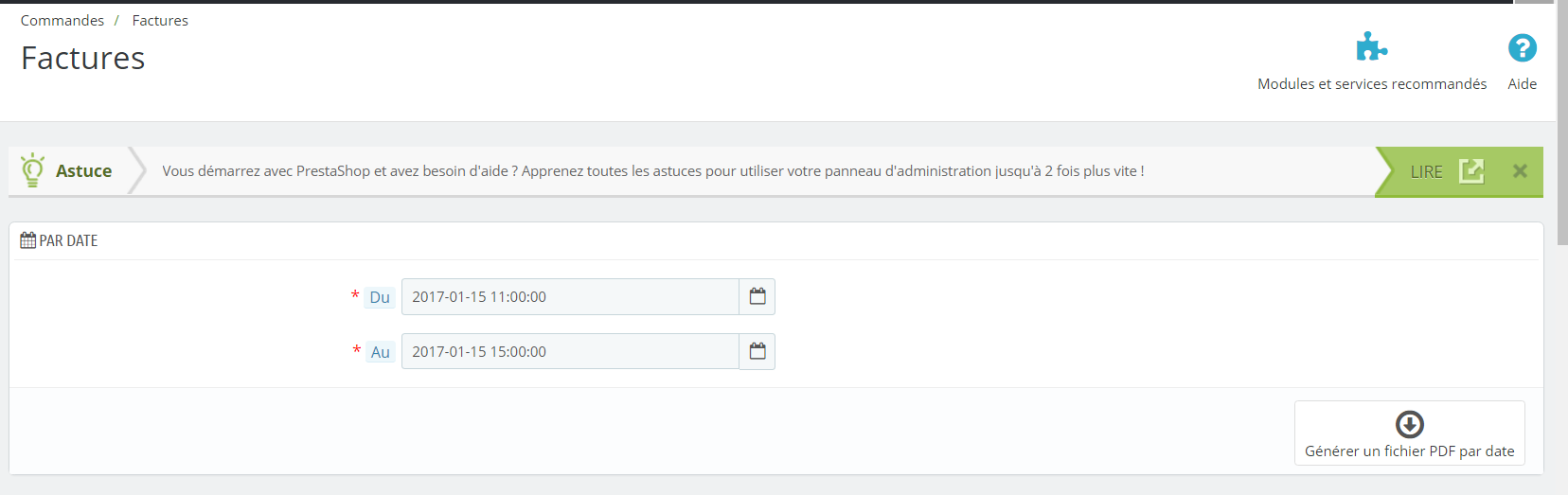1568x495 pixels.
Task: Click the vertical page scrollbar
Action: tap(1561, 125)
